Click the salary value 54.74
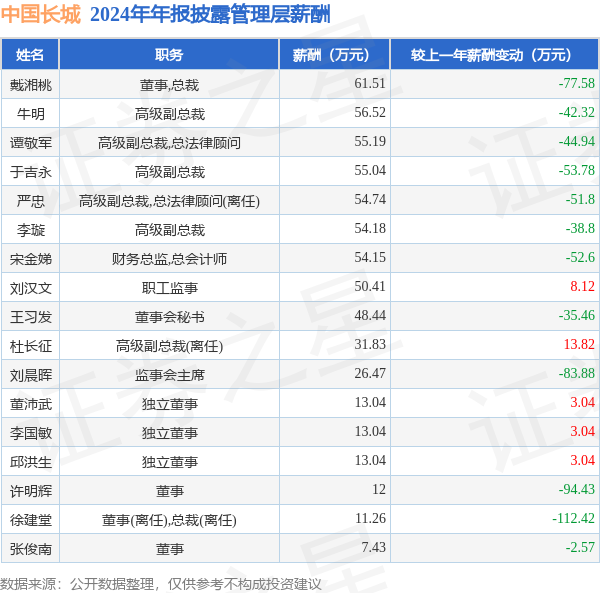 (370, 200)
